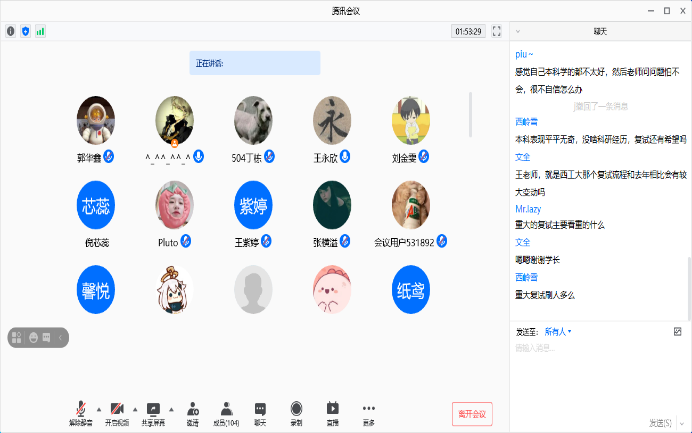This screenshot has height=433, width=692.
Task: Expand the arrow beside 共享屏幕
Action: click(x=171, y=409)
